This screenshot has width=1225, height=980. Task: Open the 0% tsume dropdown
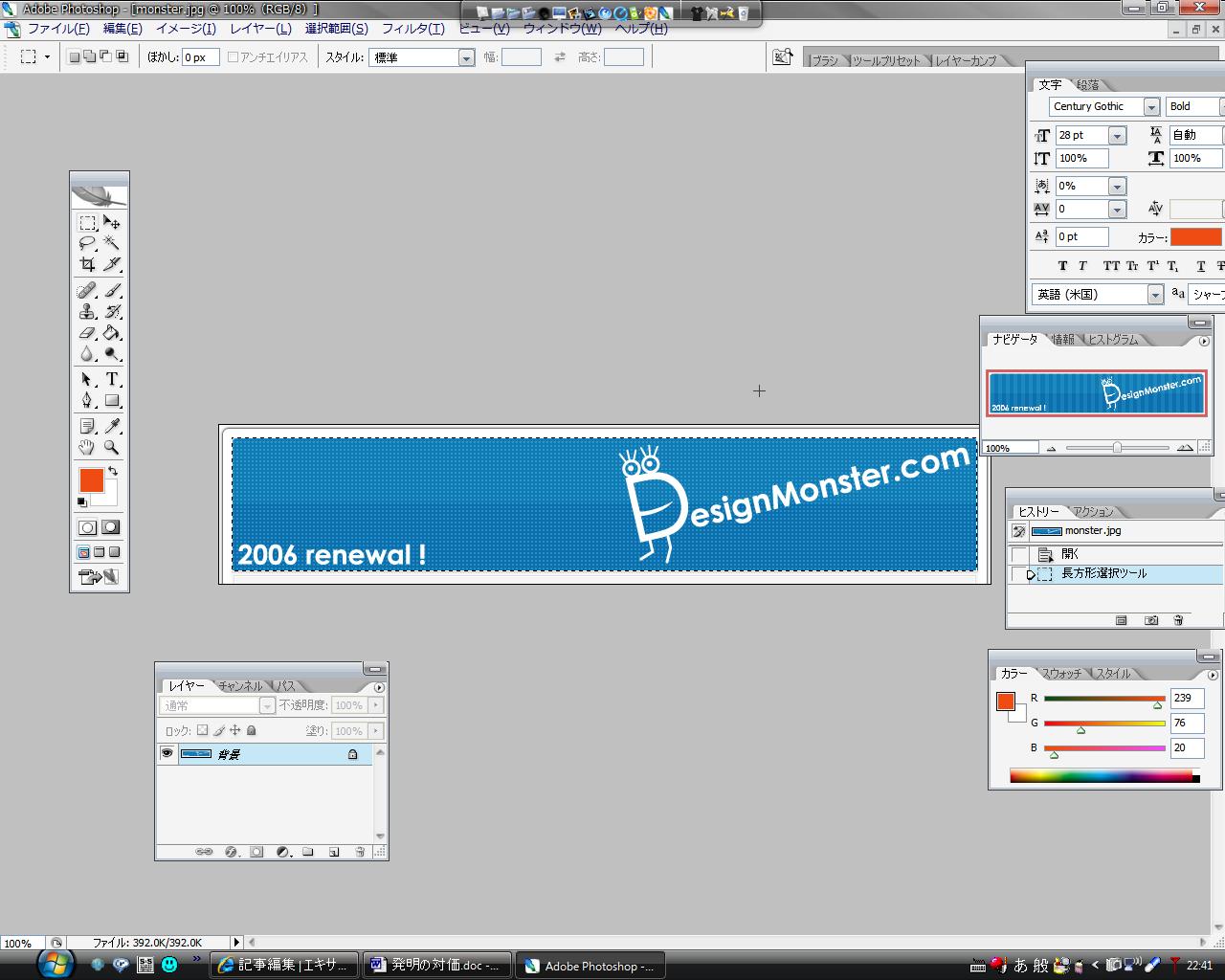pyautogui.click(x=1117, y=187)
